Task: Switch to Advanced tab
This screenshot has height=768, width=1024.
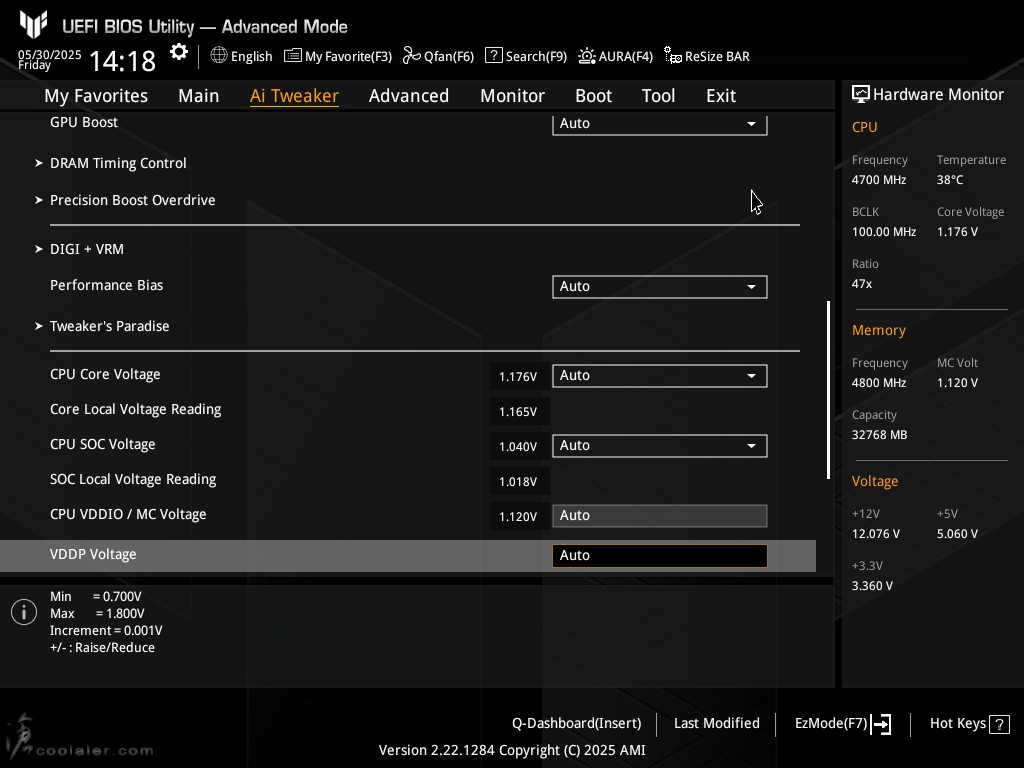Action: [x=409, y=96]
